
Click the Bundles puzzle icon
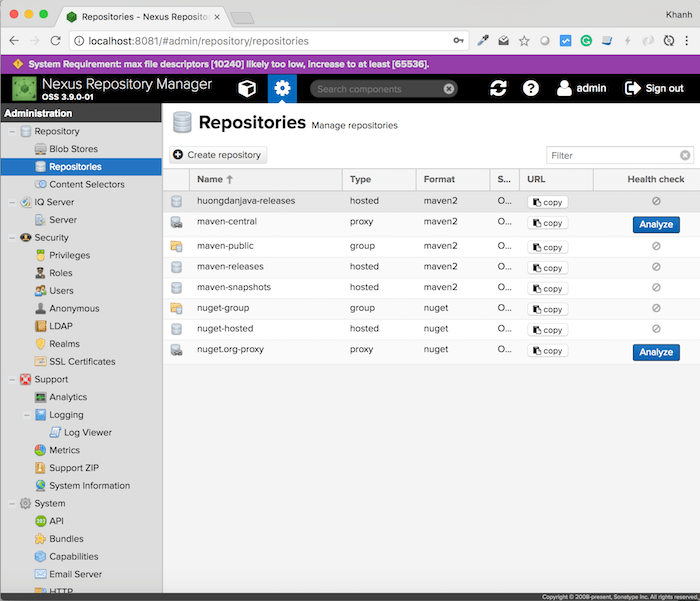click(x=40, y=539)
